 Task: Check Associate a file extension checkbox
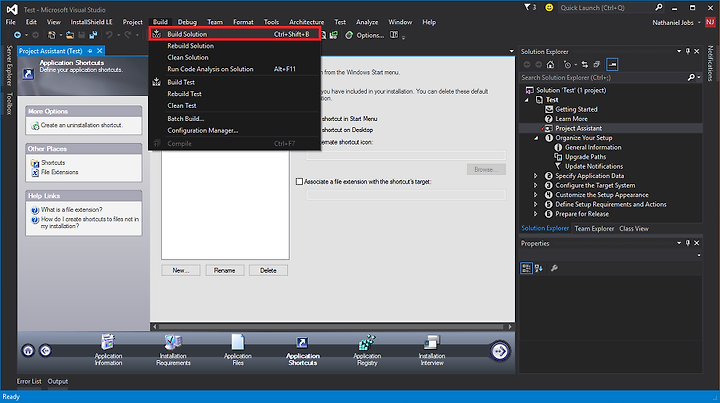pyautogui.click(x=299, y=182)
